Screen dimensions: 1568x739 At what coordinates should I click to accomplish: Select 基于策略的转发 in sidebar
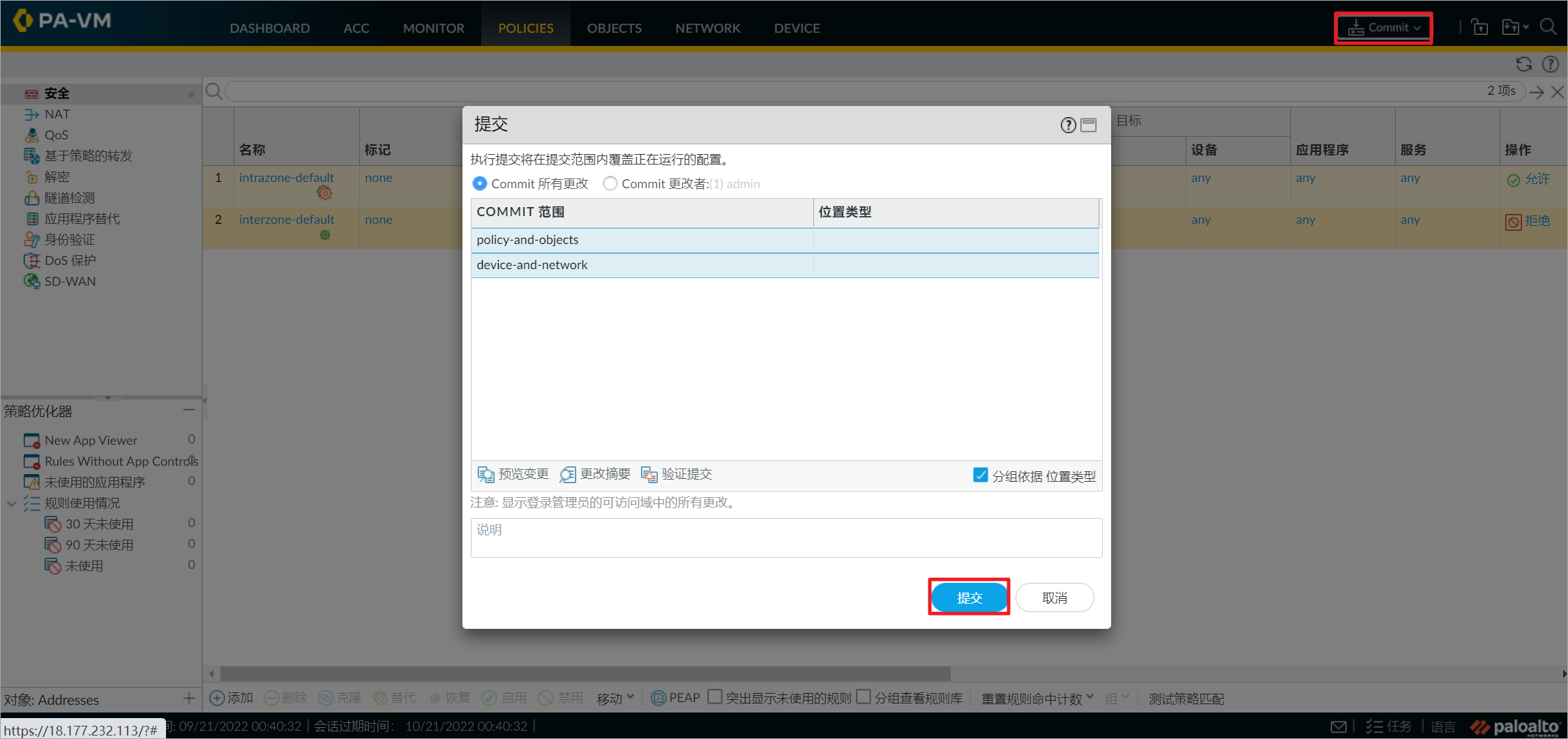[88, 156]
